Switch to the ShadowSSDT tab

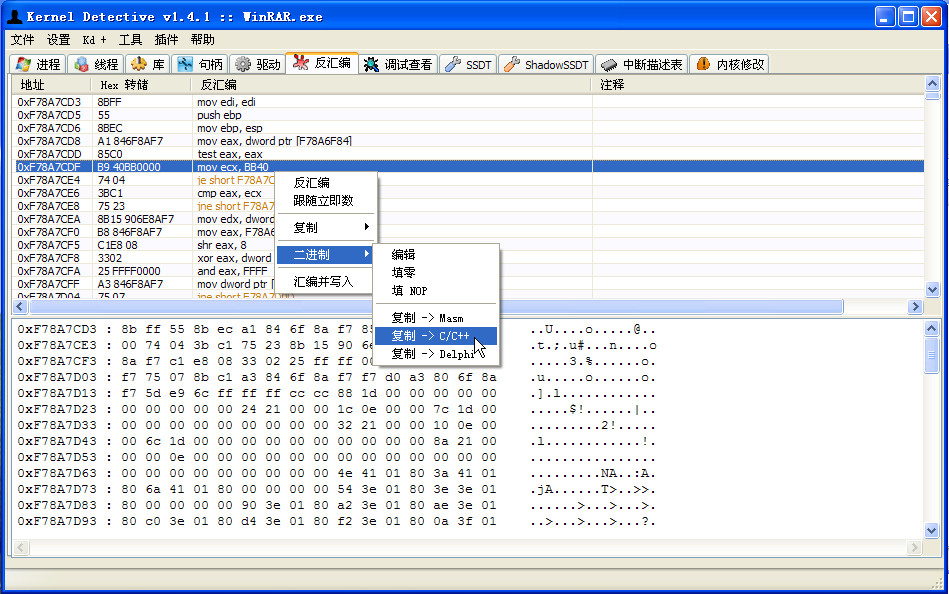tap(546, 64)
